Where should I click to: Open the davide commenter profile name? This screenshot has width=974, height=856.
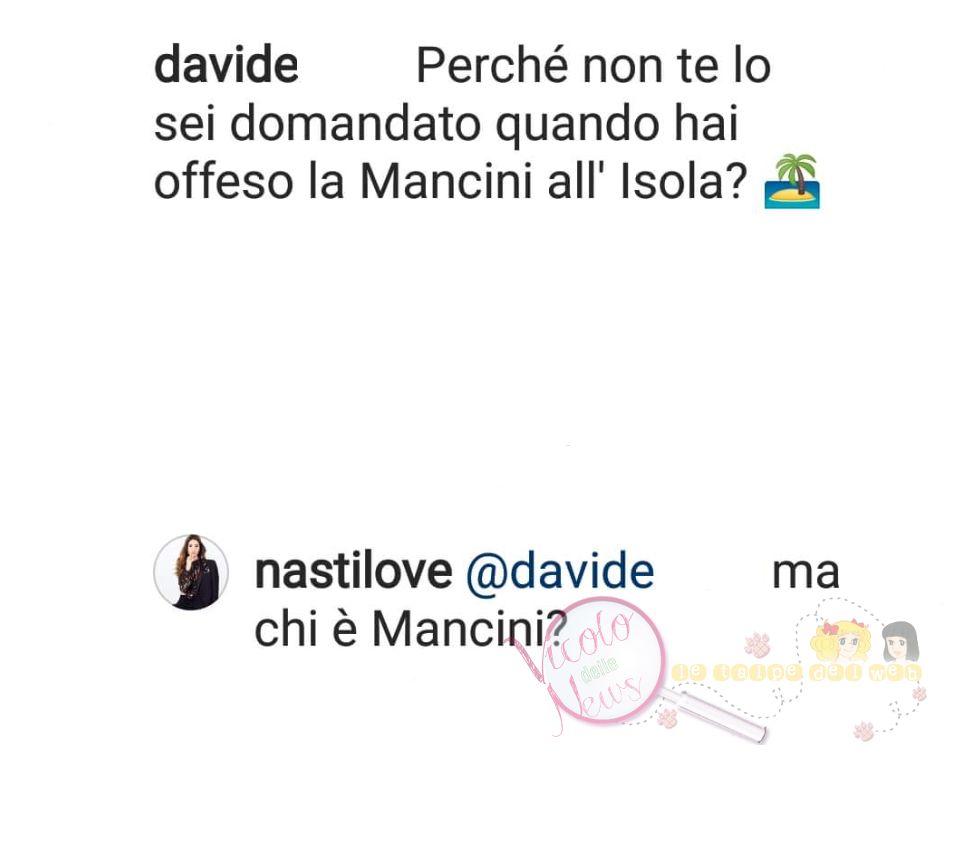click(226, 66)
